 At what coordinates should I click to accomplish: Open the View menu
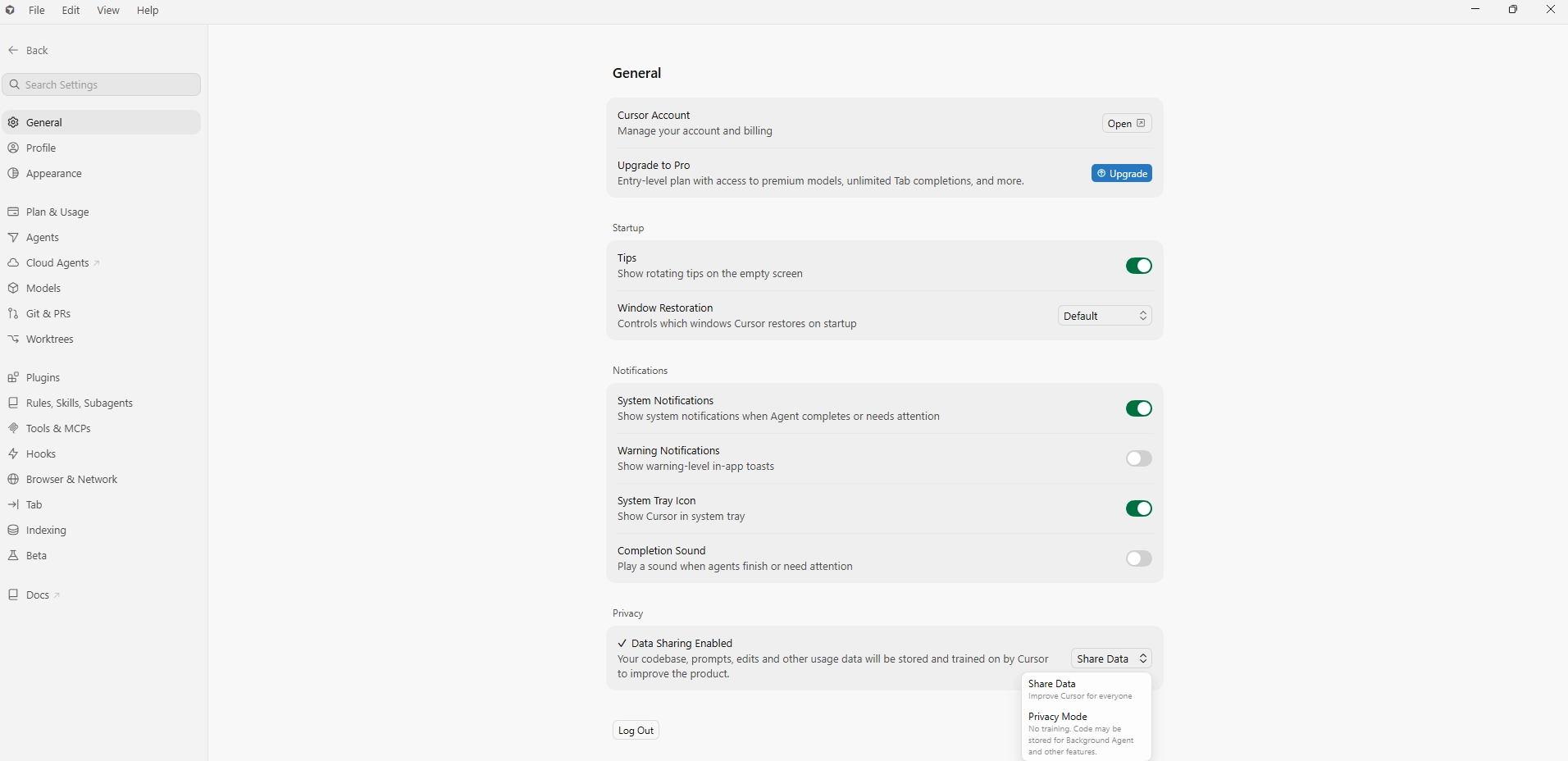click(108, 11)
